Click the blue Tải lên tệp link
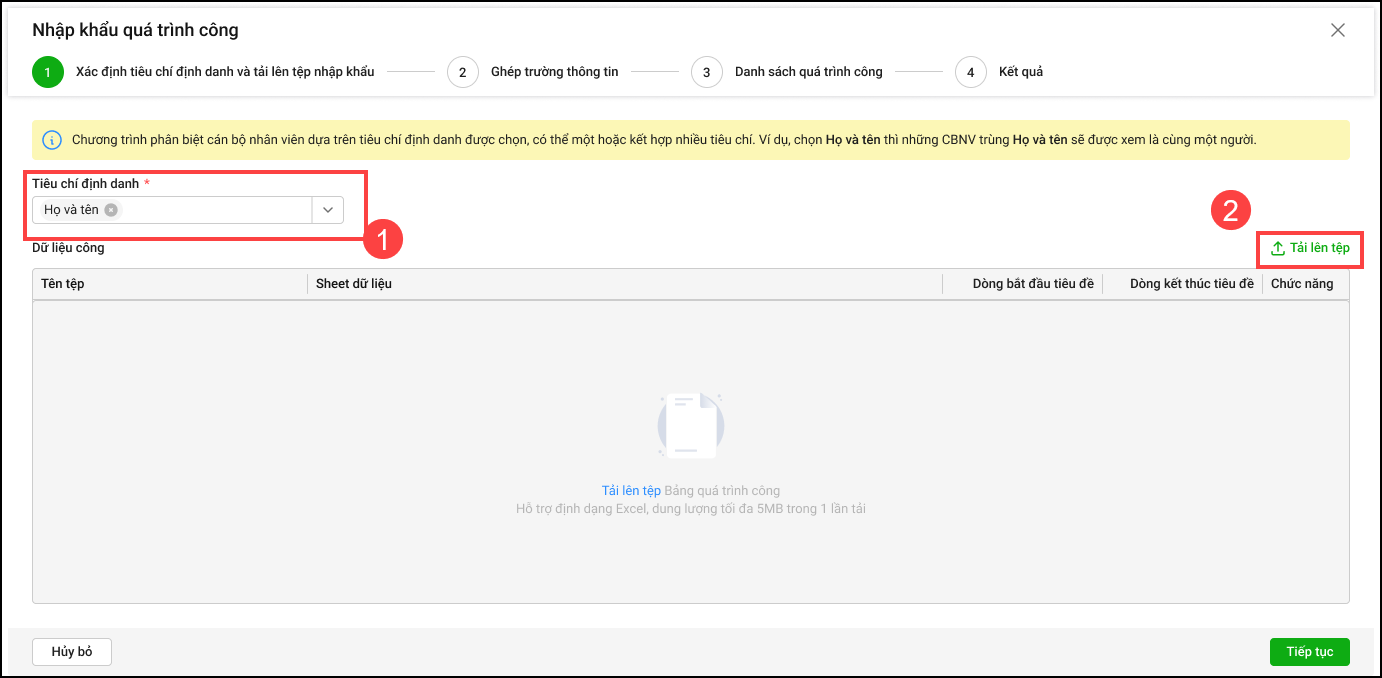This screenshot has height=678, width=1382. pyautogui.click(x=631, y=491)
